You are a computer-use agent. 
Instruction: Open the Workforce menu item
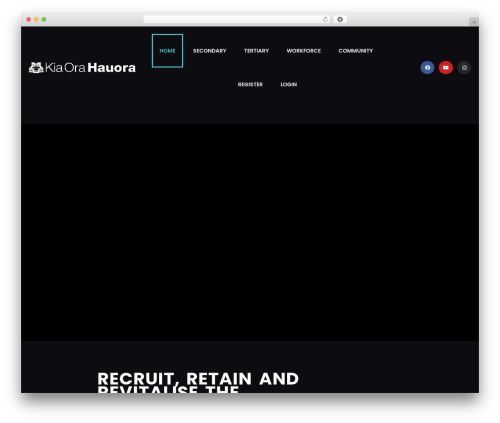point(304,51)
